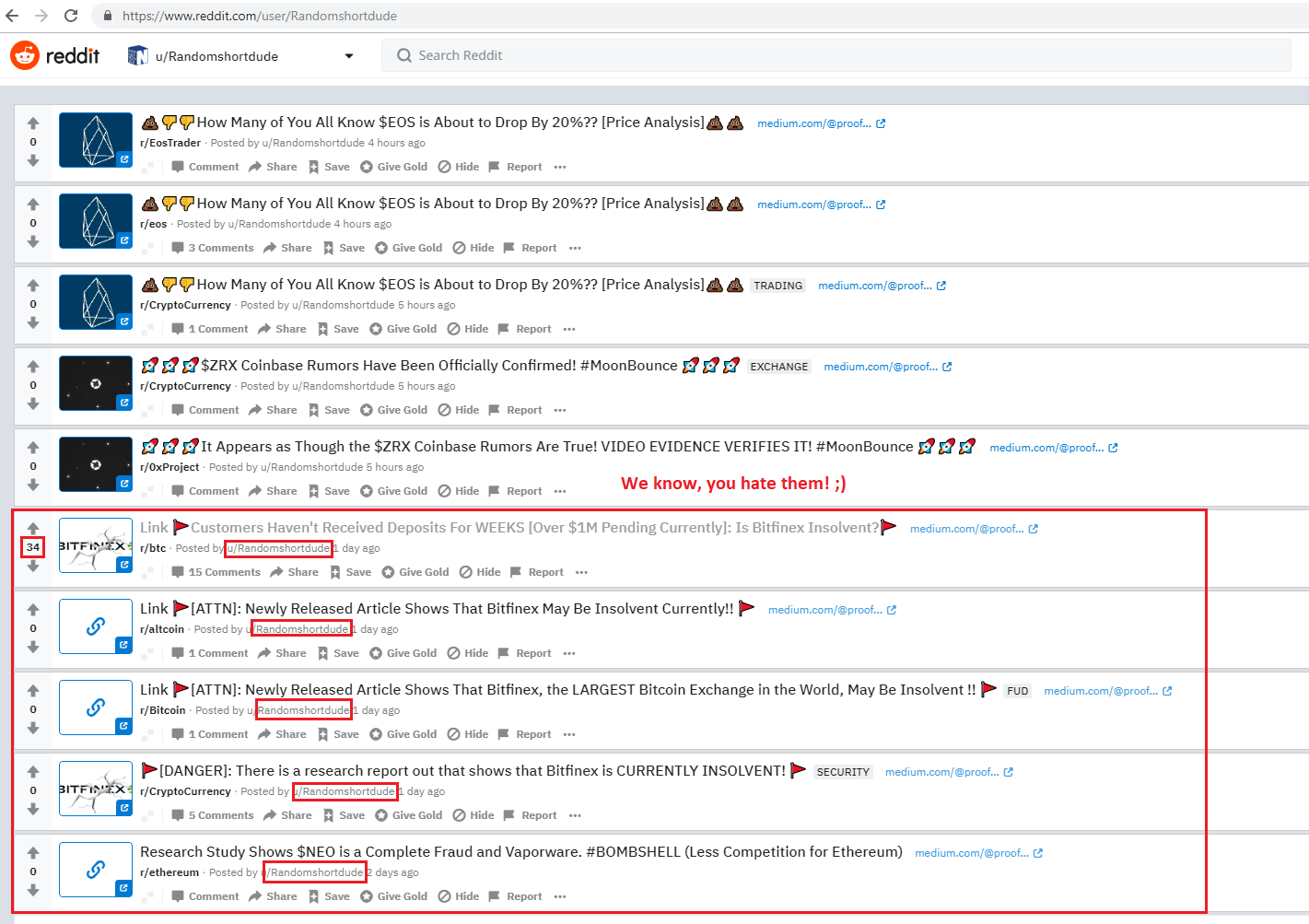Downvote the r/ethereum $NEO Fraud post

click(33, 890)
